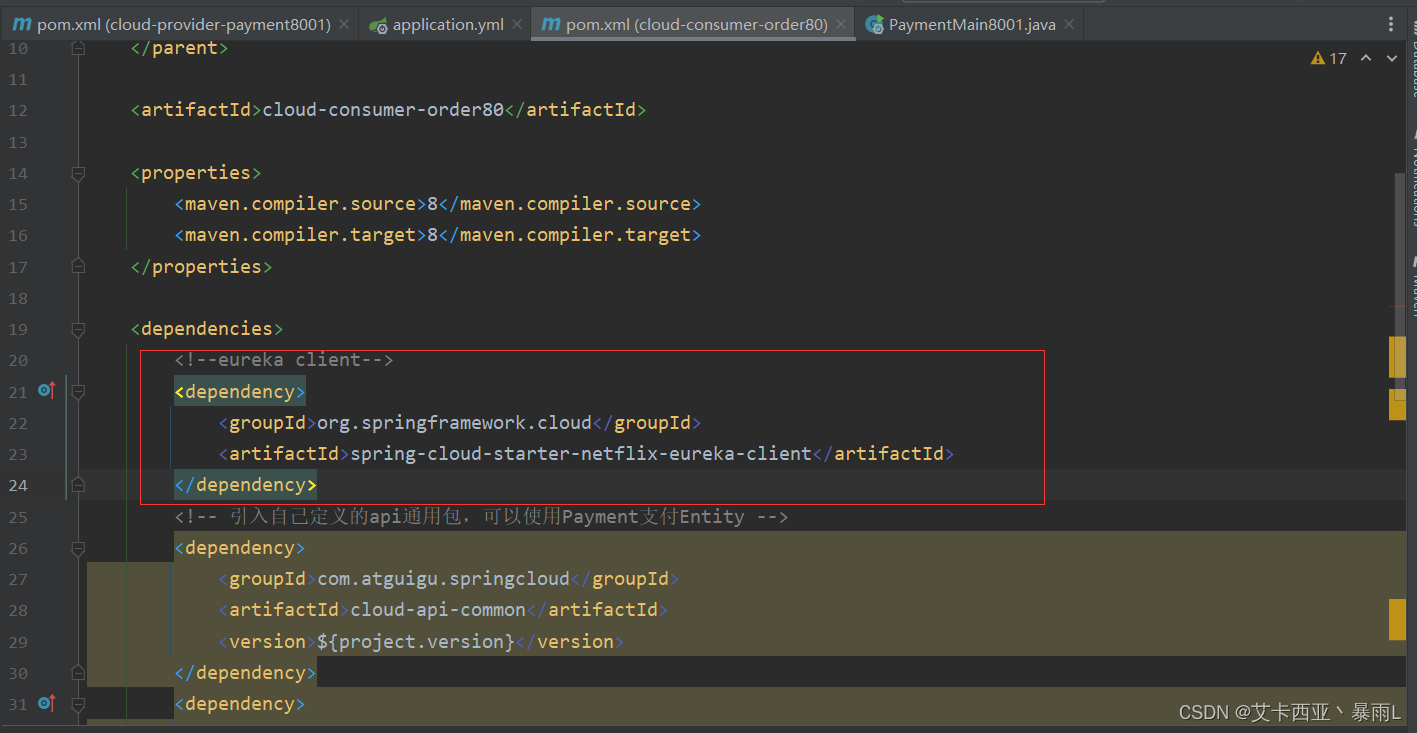Click spring-cloud-starter-netflix-eureka-client artifactId value
The height and width of the screenshot is (733, 1417).
pyautogui.click(x=581, y=454)
